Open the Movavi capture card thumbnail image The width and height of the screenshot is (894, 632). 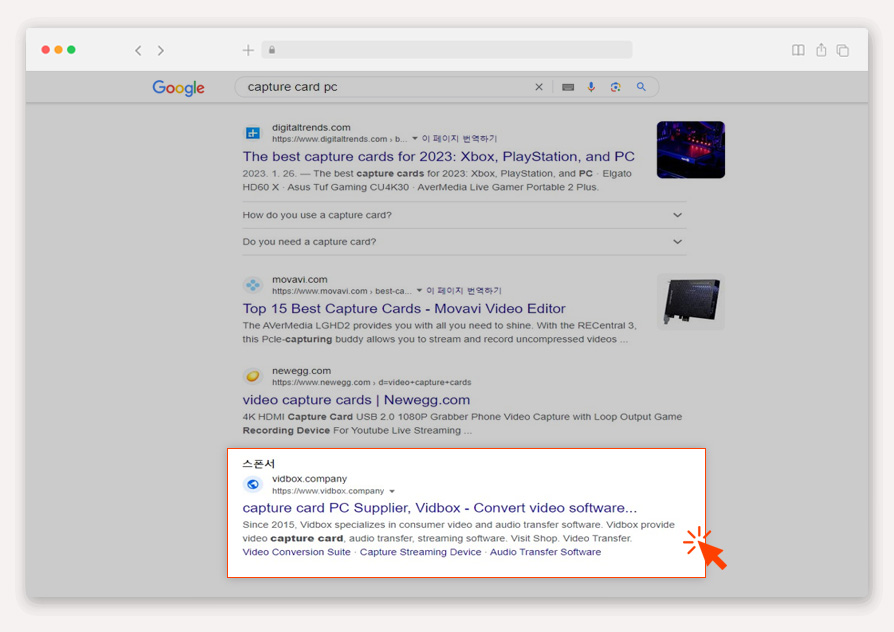pyautogui.click(x=690, y=302)
